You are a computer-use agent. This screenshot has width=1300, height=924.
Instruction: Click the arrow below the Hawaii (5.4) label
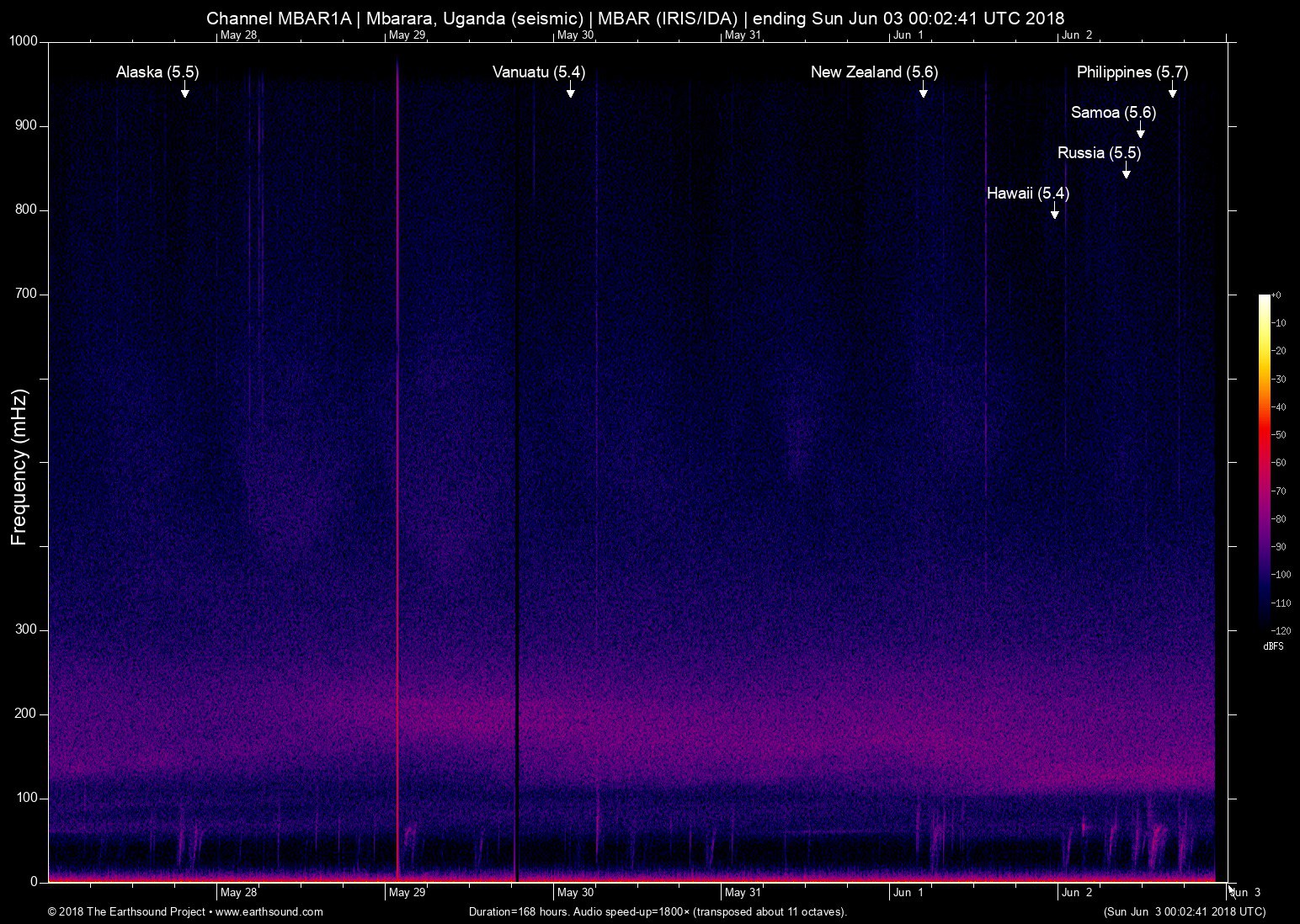1055,211
